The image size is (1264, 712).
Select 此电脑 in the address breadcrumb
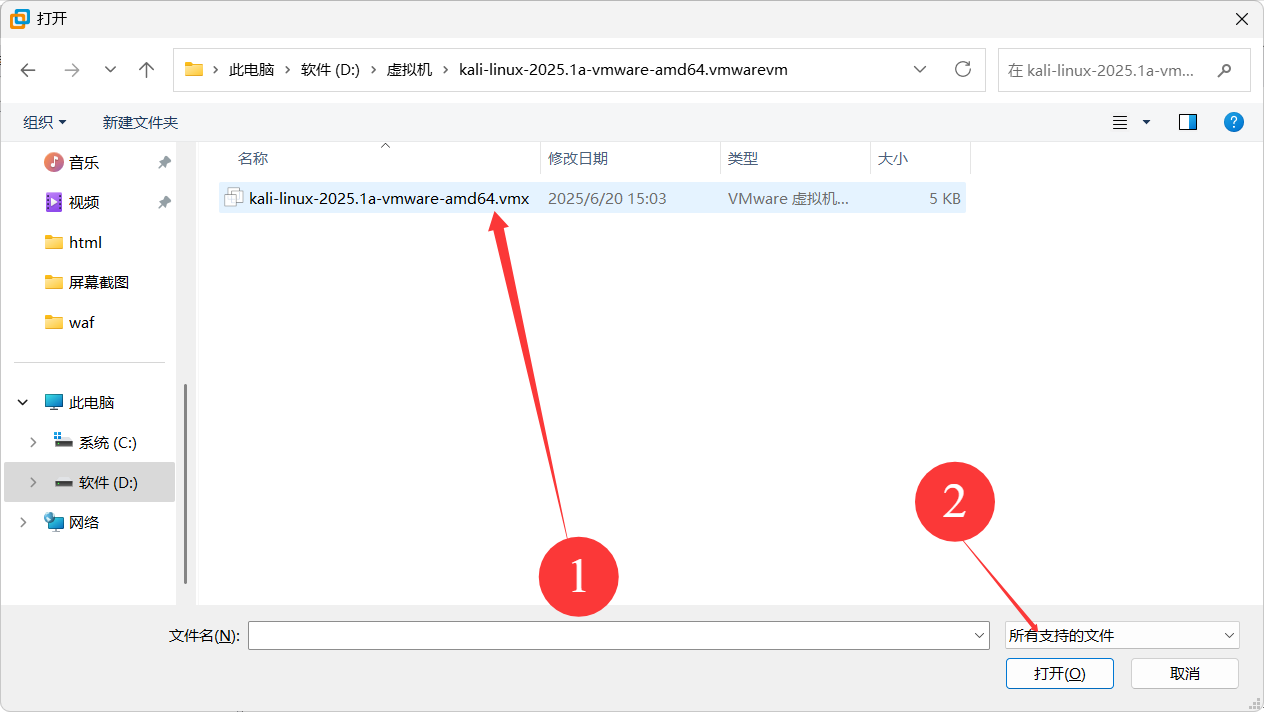point(252,70)
